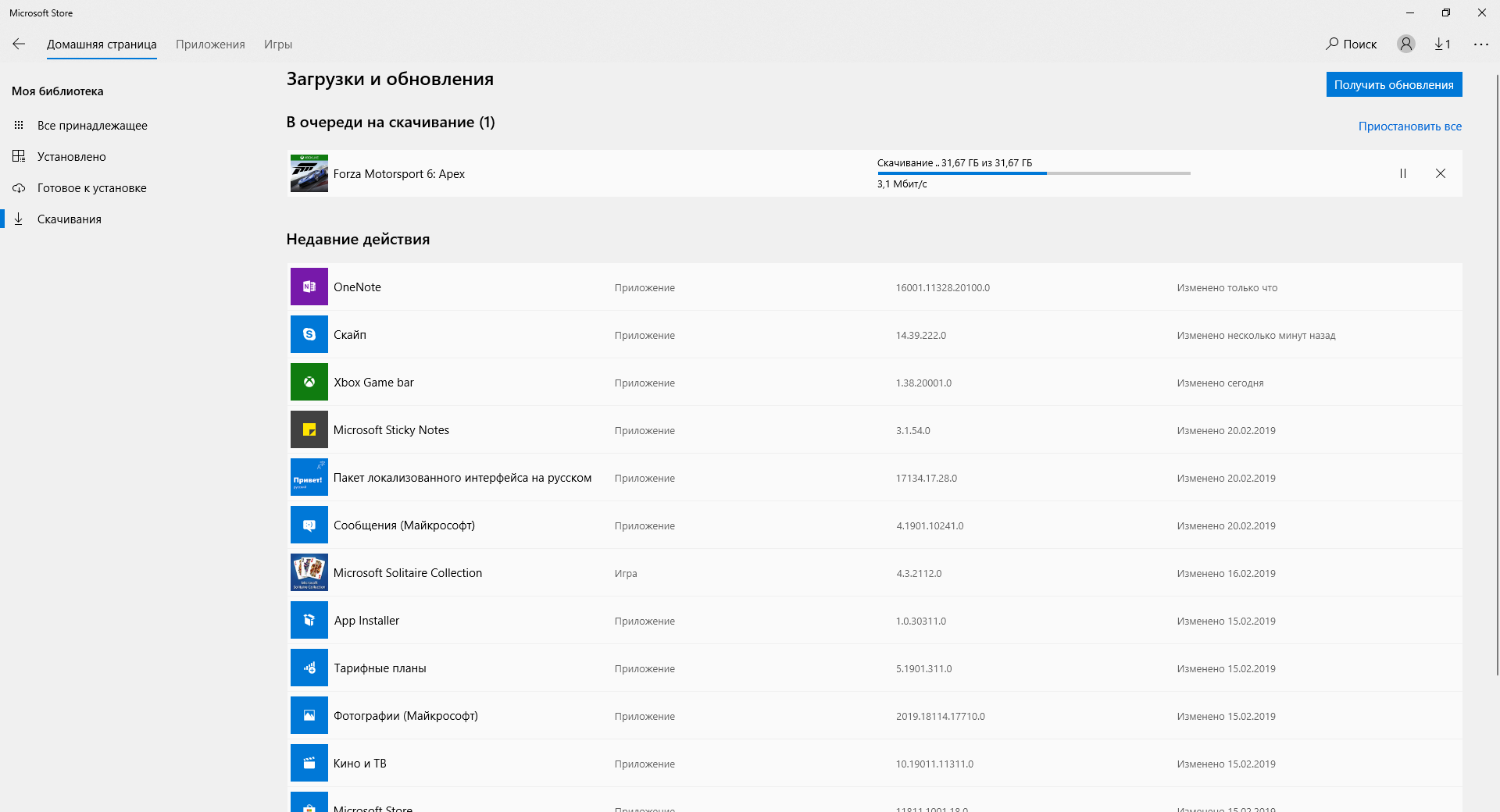Click Изменено 16.02.2019 date
Viewport: 1500px width, 812px height.
click(x=1227, y=574)
